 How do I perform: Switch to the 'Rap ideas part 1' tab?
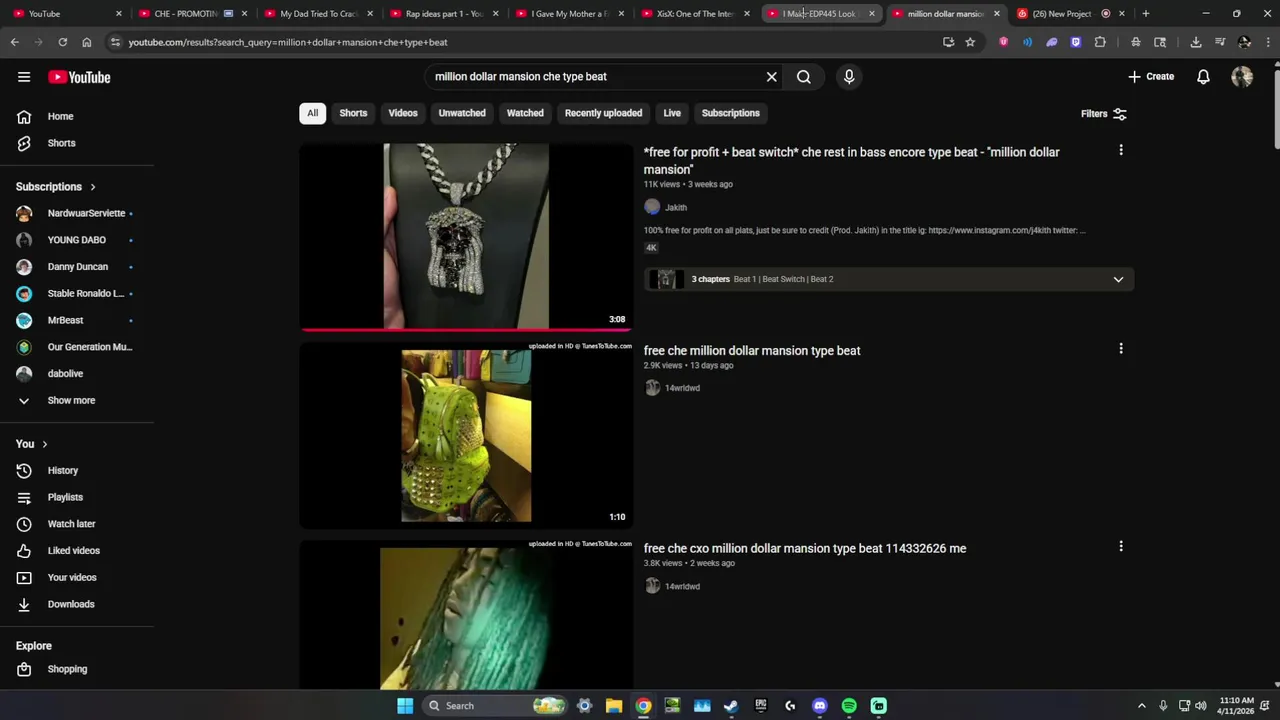444,14
